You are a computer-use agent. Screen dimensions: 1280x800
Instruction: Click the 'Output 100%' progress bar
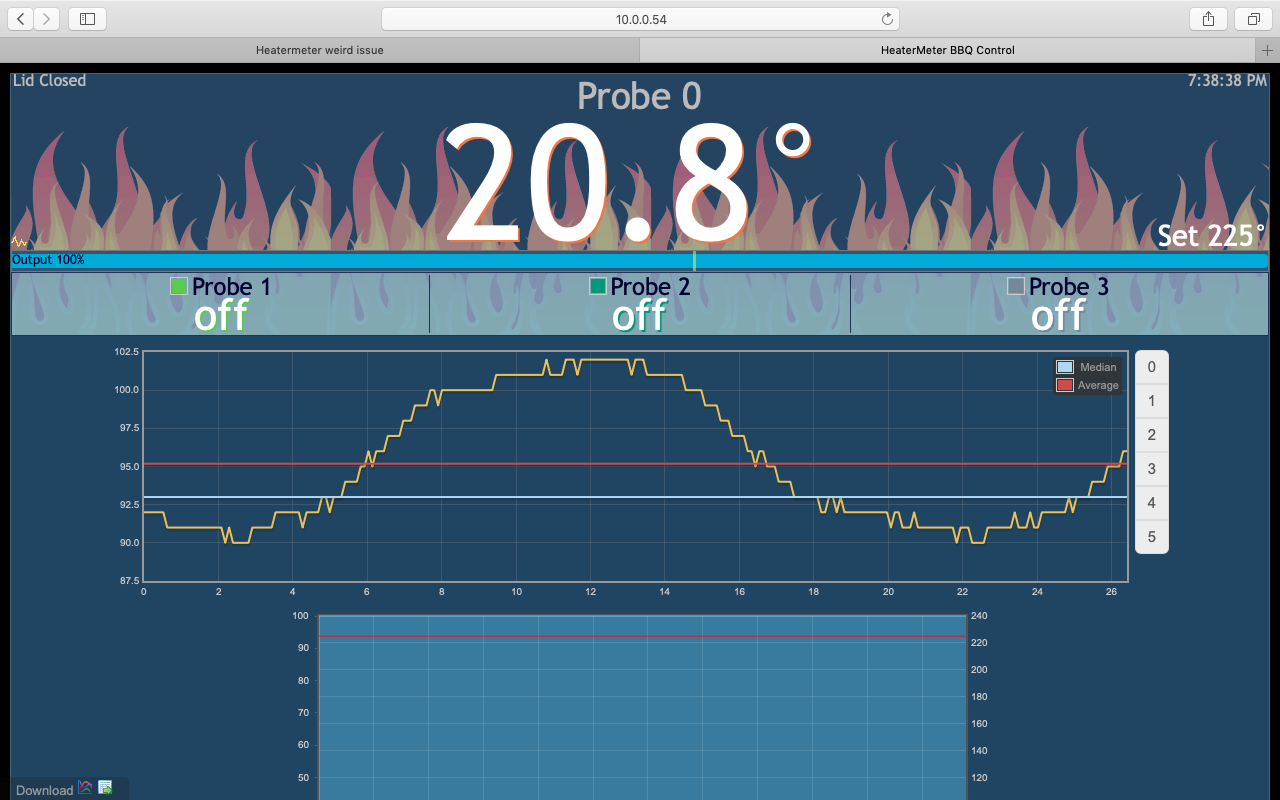pos(640,261)
